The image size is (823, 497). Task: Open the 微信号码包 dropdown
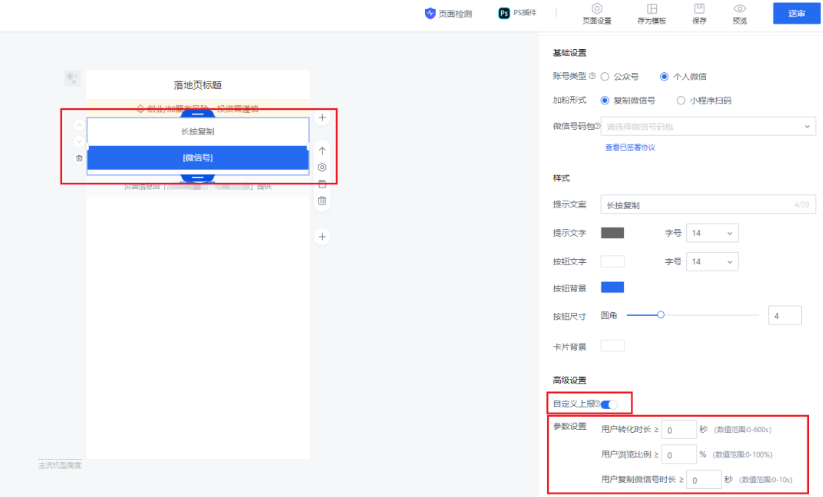tap(708, 126)
